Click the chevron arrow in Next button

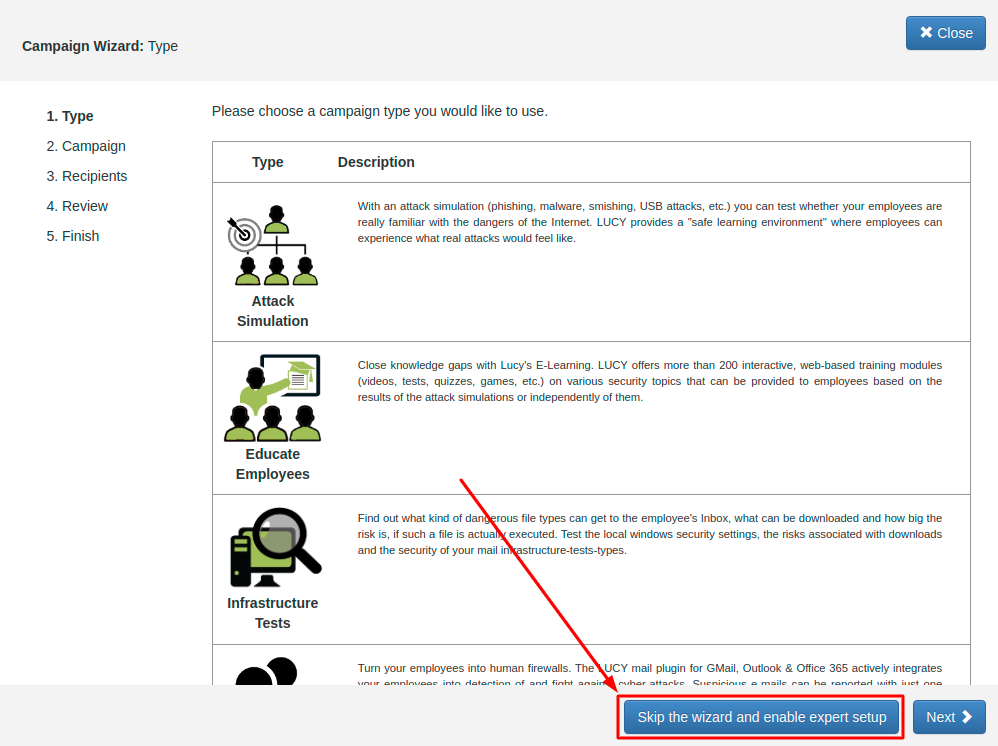tap(967, 717)
